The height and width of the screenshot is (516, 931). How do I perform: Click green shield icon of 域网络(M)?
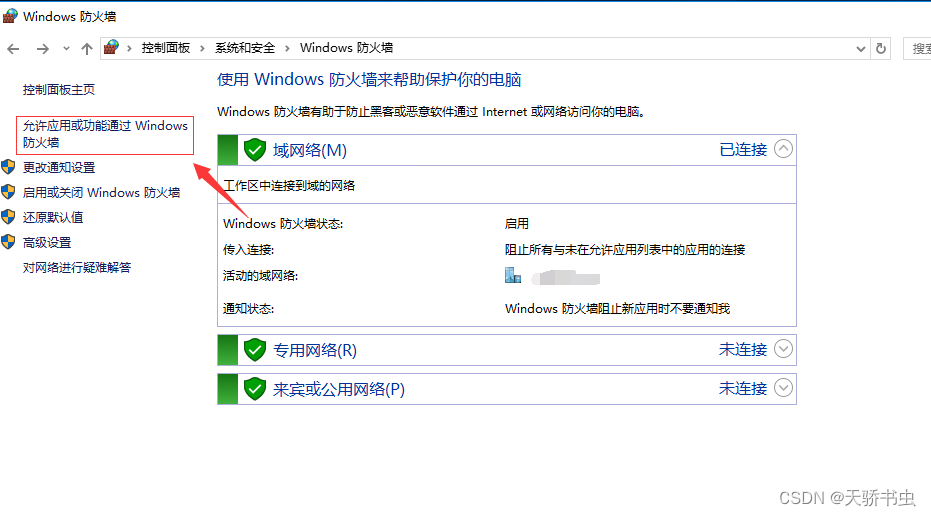click(255, 150)
